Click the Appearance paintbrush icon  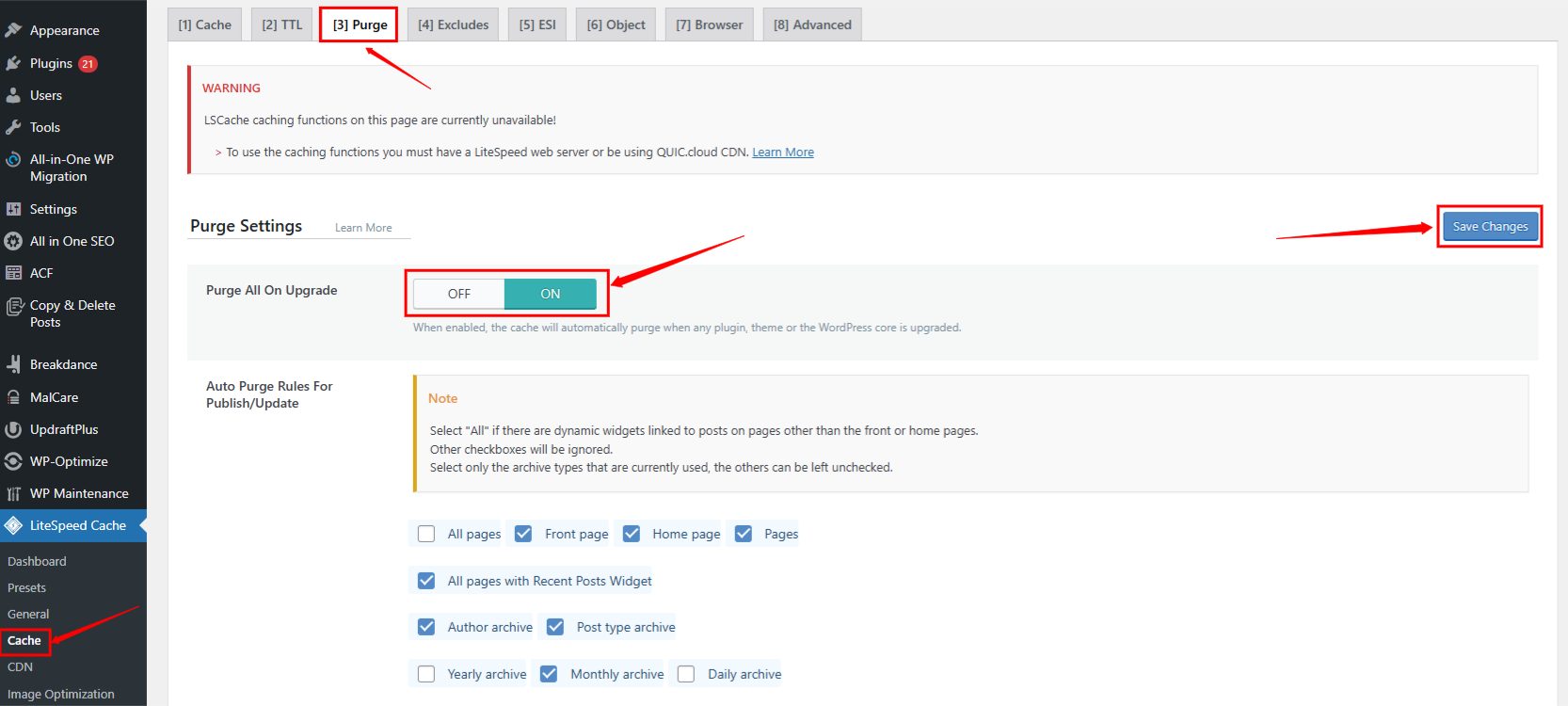coord(13,30)
